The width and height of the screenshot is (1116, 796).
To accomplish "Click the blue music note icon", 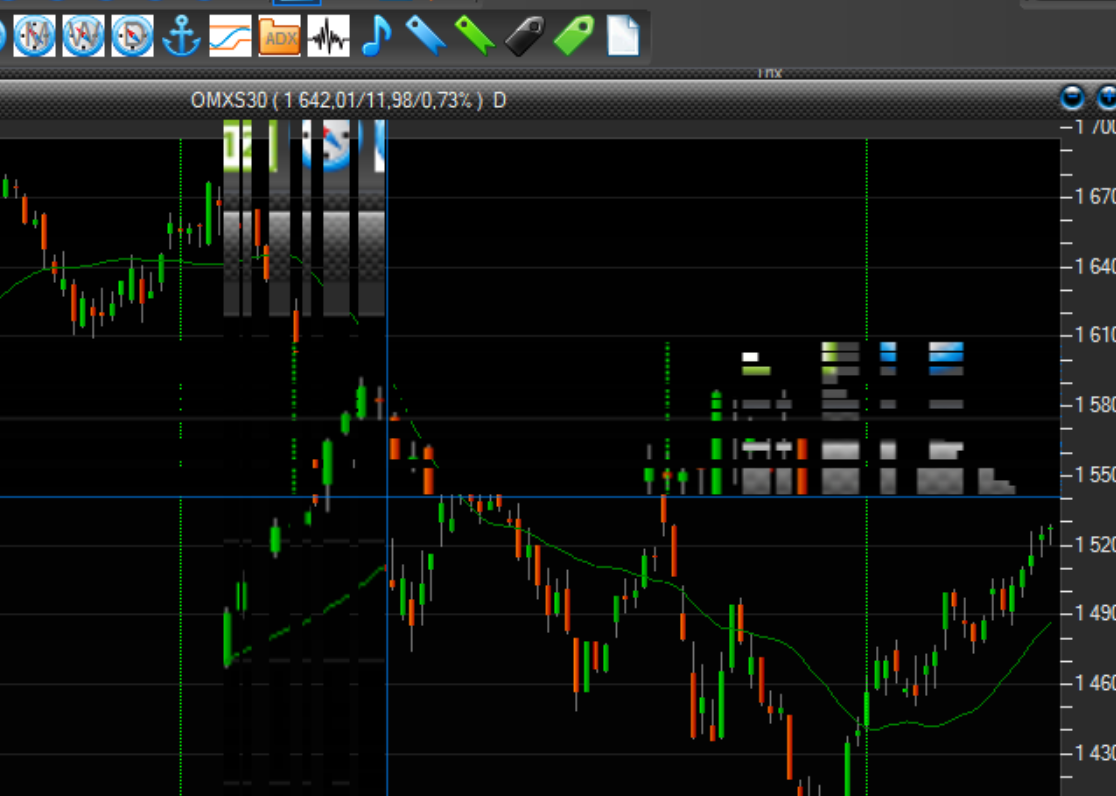I will tap(376, 37).
